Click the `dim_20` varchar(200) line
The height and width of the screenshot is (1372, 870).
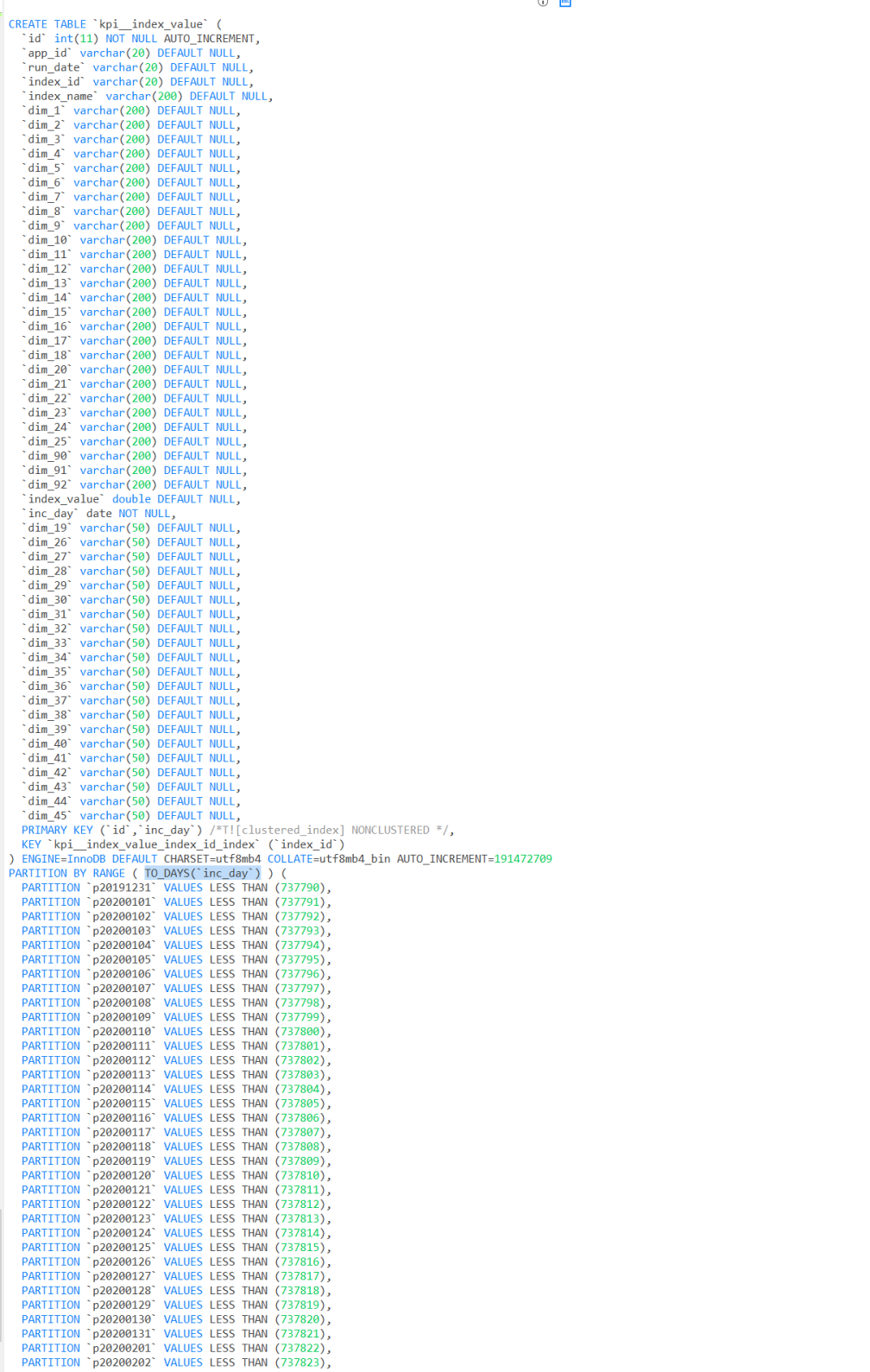pyautogui.click(x=135, y=370)
